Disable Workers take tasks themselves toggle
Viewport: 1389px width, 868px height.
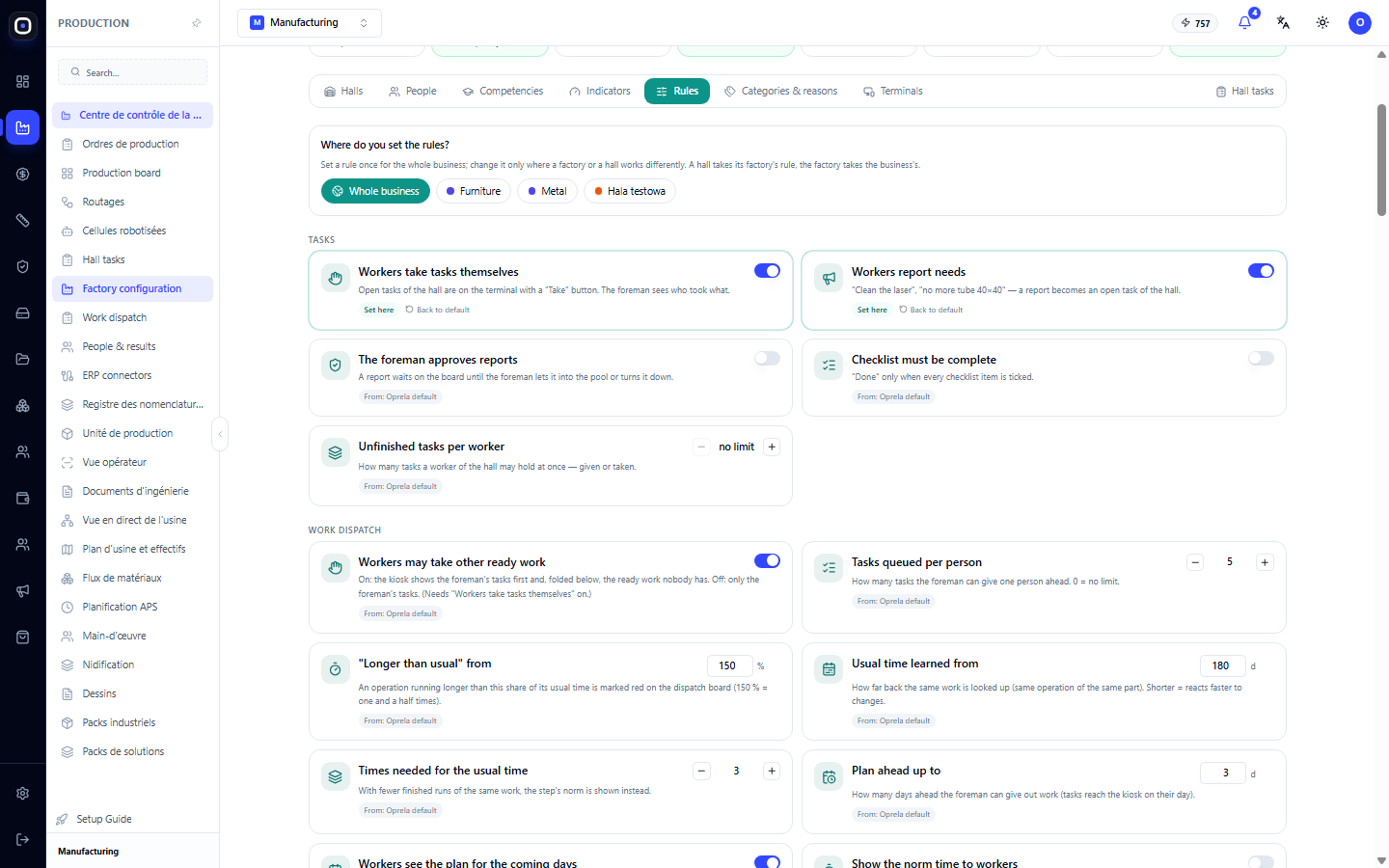click(x=767, y=271)
